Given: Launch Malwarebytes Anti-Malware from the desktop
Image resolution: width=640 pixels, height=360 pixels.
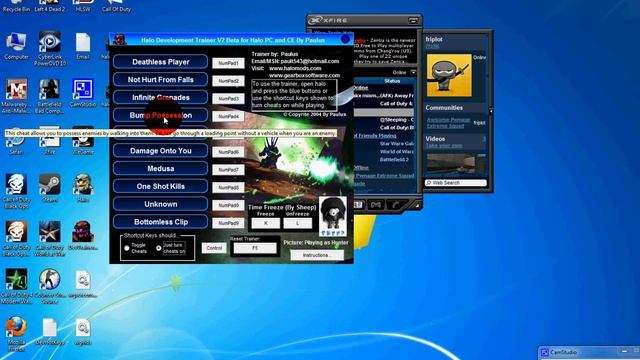Looking at the screenshot, I should click(x=16, y=96).
